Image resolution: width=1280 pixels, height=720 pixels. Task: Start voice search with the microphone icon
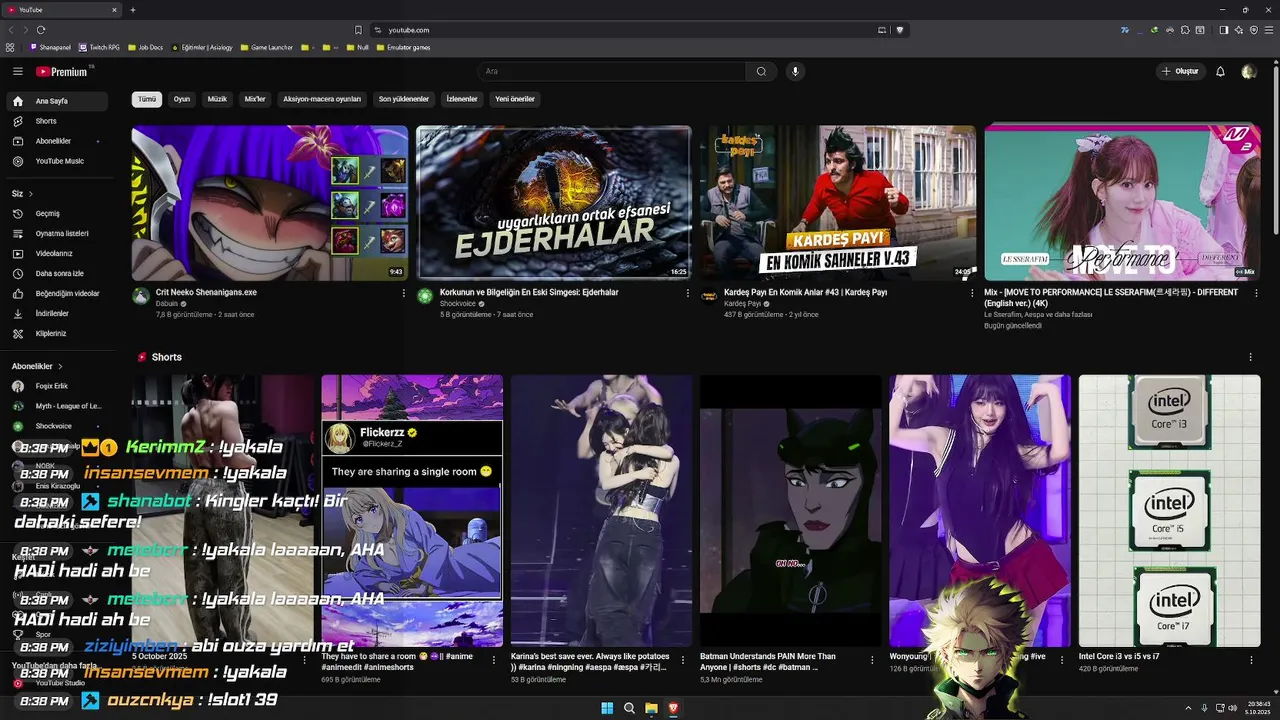[x=795, y=71]
